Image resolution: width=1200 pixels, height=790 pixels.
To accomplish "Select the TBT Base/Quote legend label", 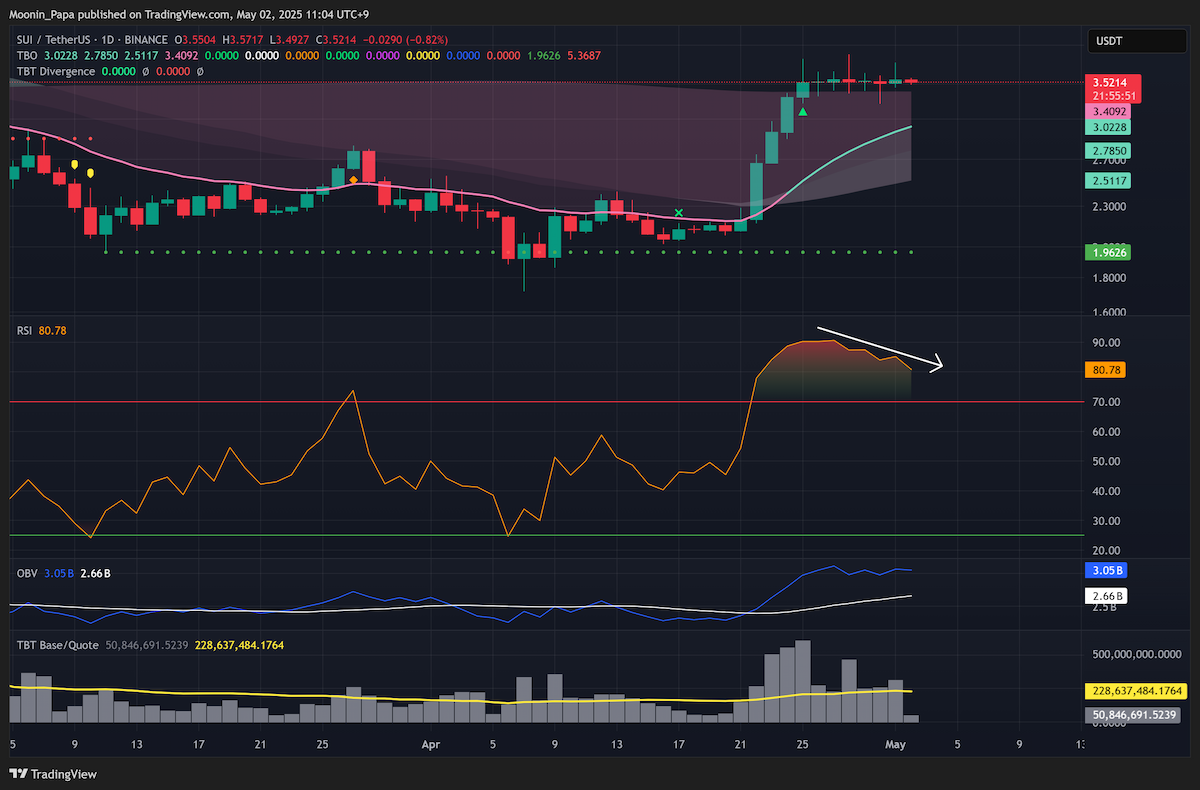I will tap(57, 645).
